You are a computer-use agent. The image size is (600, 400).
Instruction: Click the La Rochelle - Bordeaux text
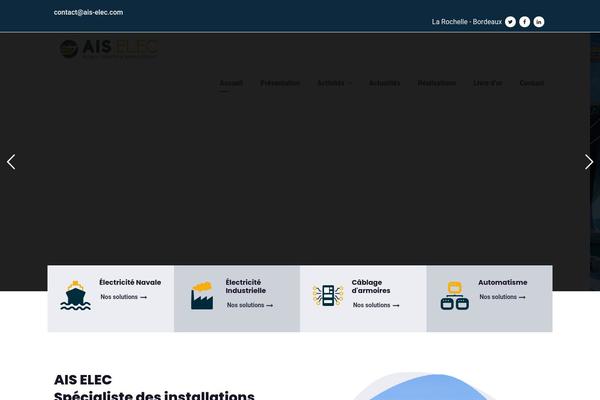click(x=467, y=22)
